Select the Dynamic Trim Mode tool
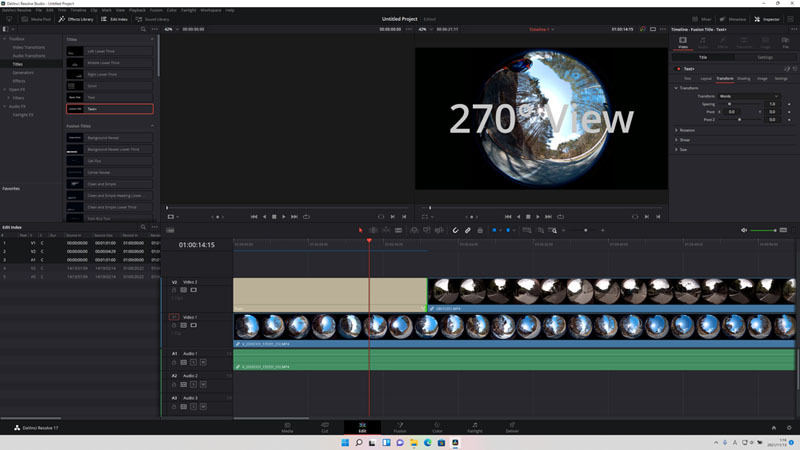800x450 pixels. [x=386, y=231]
